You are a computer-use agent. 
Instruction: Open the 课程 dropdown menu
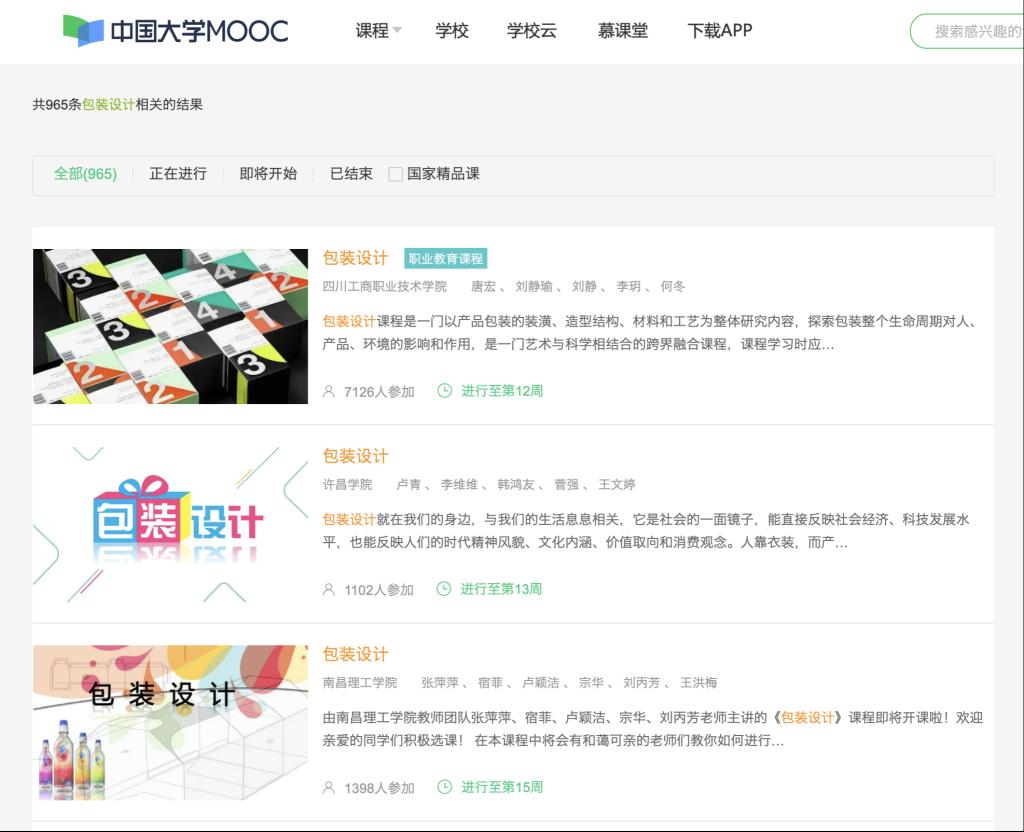(x=378, y=31)
